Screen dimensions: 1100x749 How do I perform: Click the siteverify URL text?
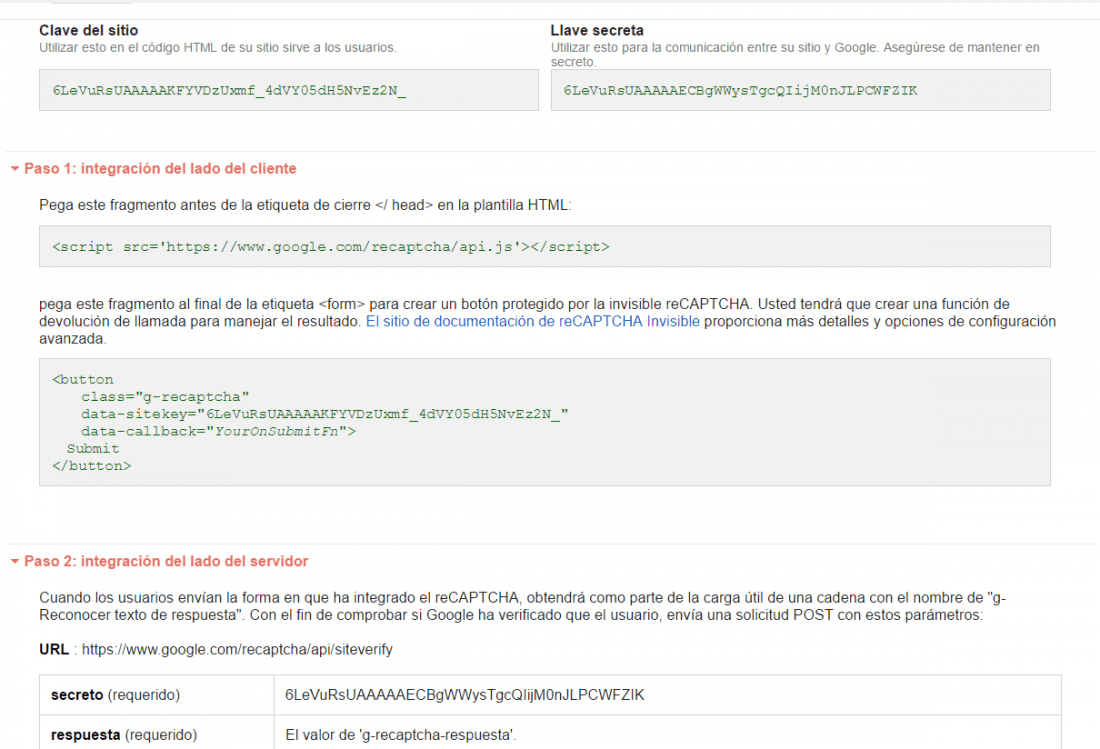click(237, 649)
